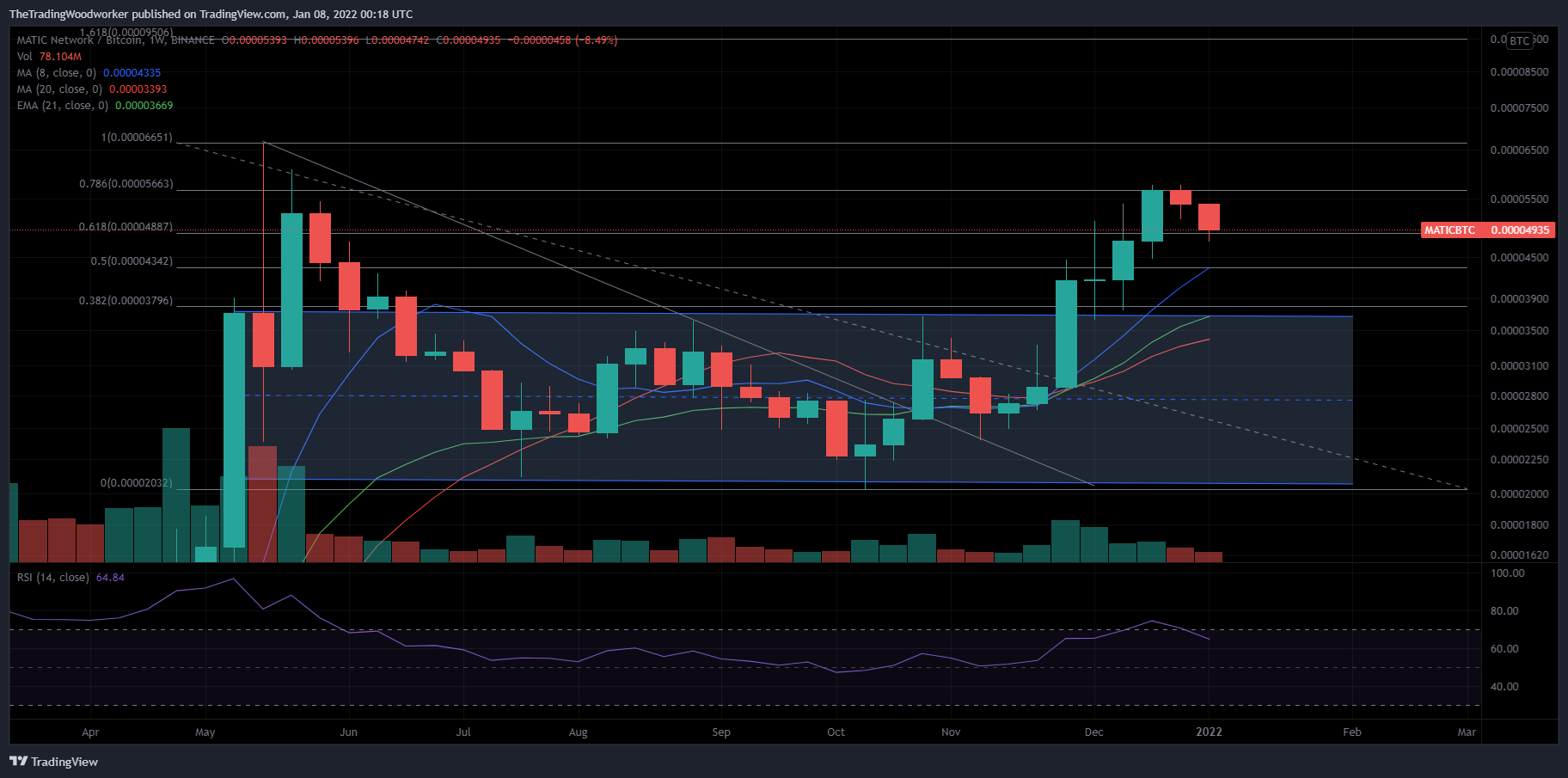Select the MA (20, close, 0) indicator legend
The width and height of the screenshot is (1568, 778).
click(92, 89)
